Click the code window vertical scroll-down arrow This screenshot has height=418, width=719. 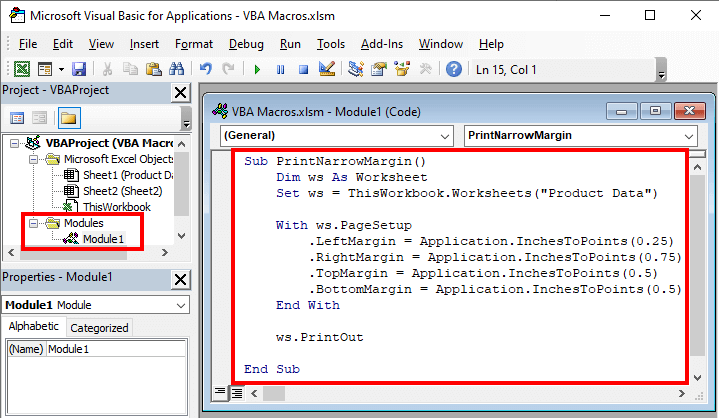(x=697, y=378)
